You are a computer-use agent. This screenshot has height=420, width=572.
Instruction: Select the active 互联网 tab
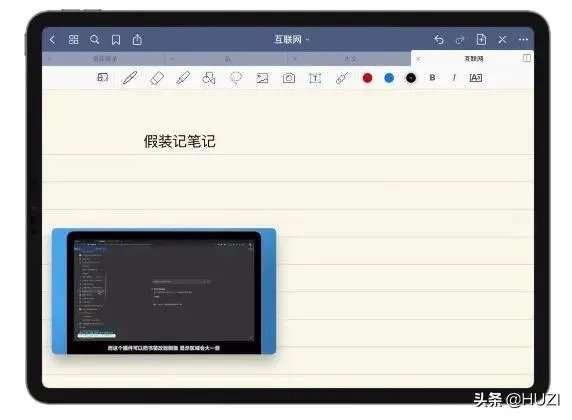coord(474,59)
